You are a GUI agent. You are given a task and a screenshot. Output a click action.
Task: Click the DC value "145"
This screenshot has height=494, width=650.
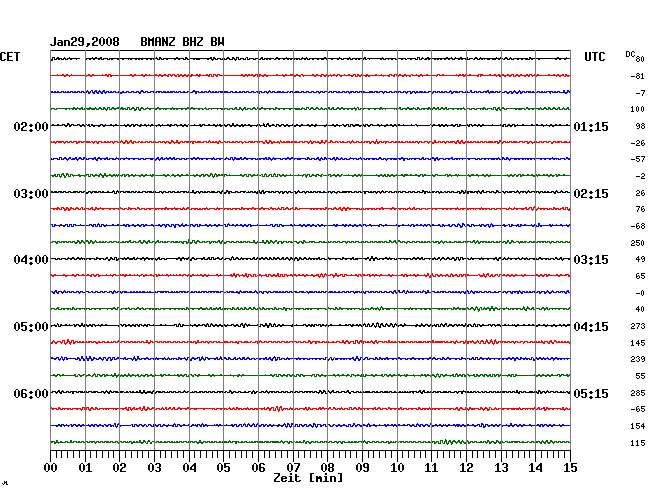tap(638, 343)
